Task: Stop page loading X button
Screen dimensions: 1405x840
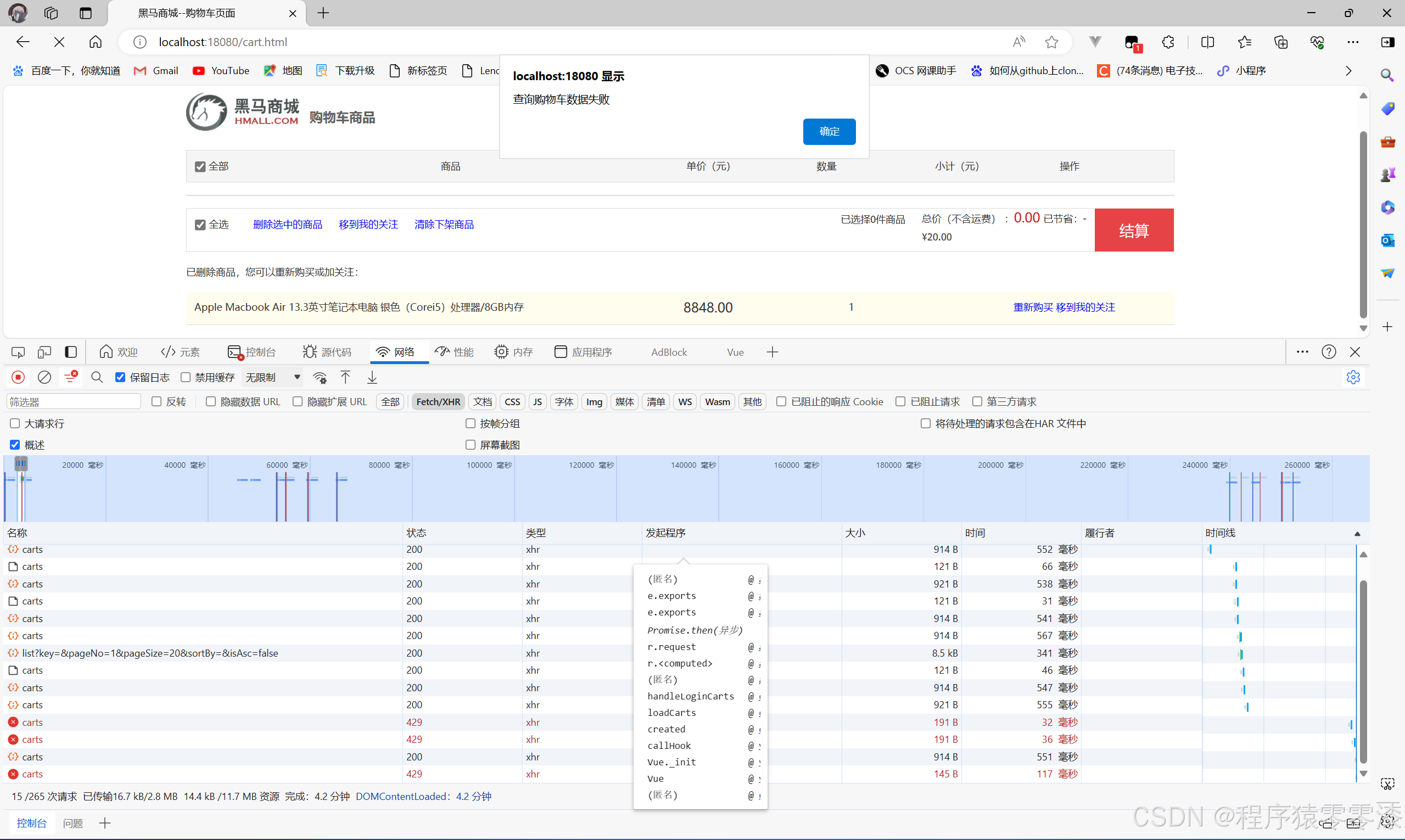Action: pos(59,42)
